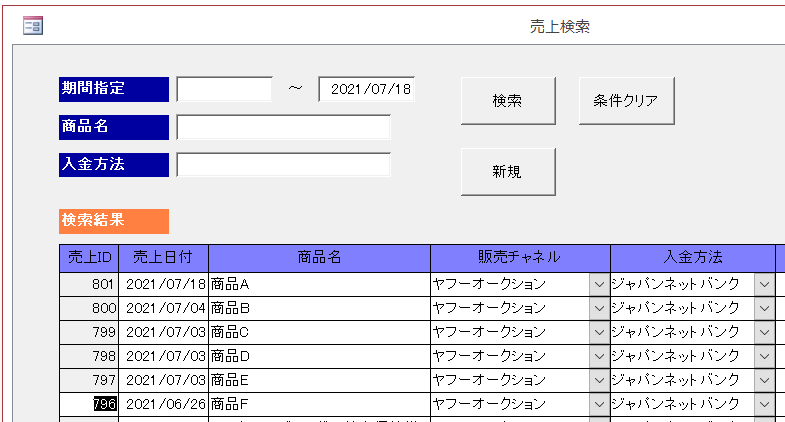Click the 商品D name cell
This screenshot has width=785, height=422.
point(319,356)
